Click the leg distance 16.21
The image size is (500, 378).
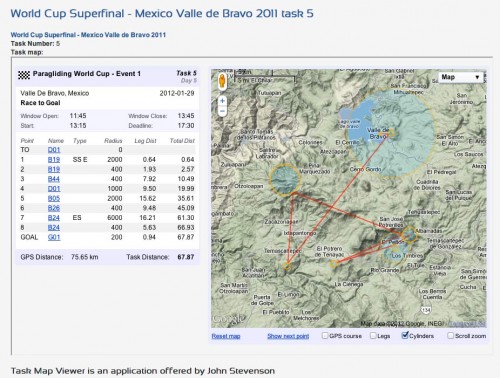[147, 218]
